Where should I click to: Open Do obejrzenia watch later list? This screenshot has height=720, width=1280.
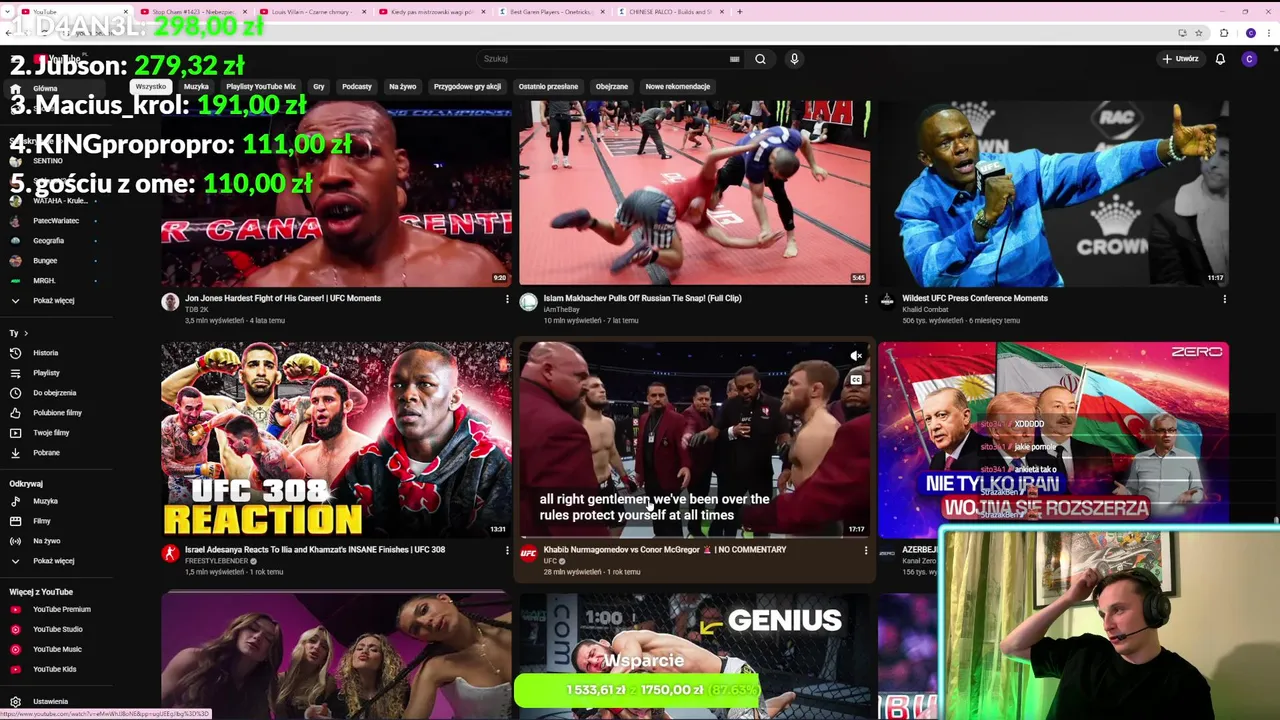coord(54,393)
